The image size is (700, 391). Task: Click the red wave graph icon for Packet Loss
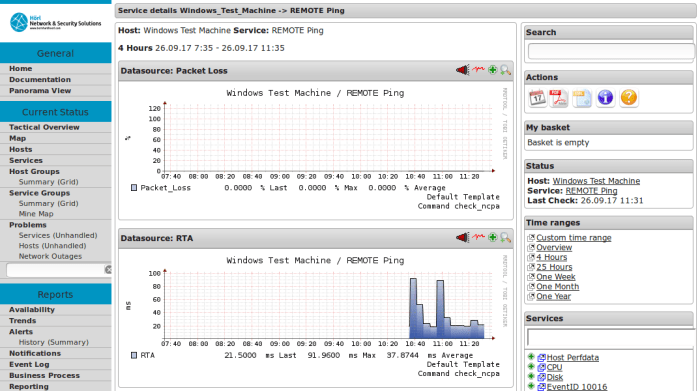479,70
